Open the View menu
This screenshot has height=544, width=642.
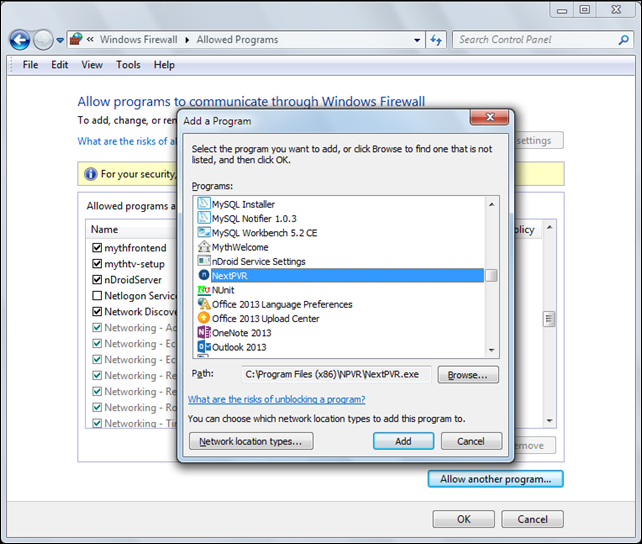92,65
